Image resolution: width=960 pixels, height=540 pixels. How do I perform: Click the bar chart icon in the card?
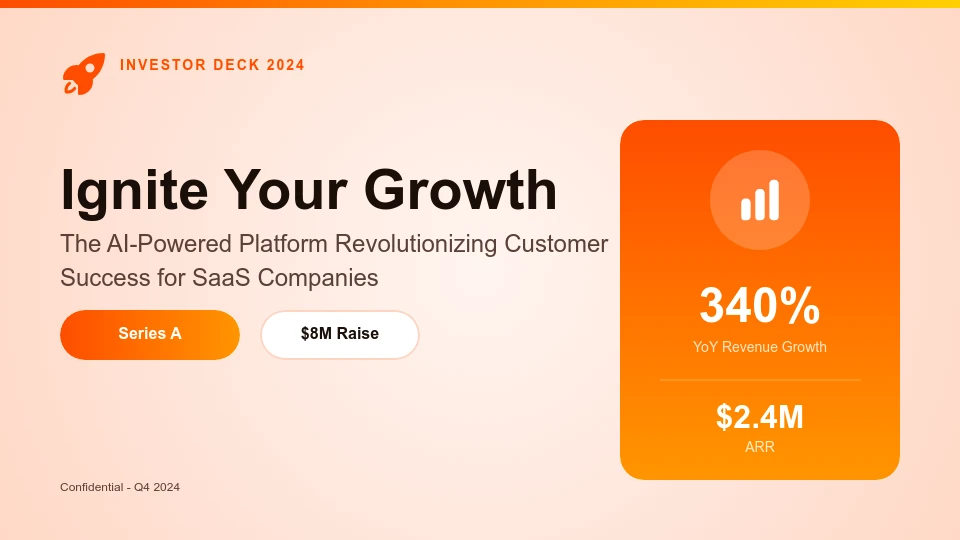[x=760, y=200]
